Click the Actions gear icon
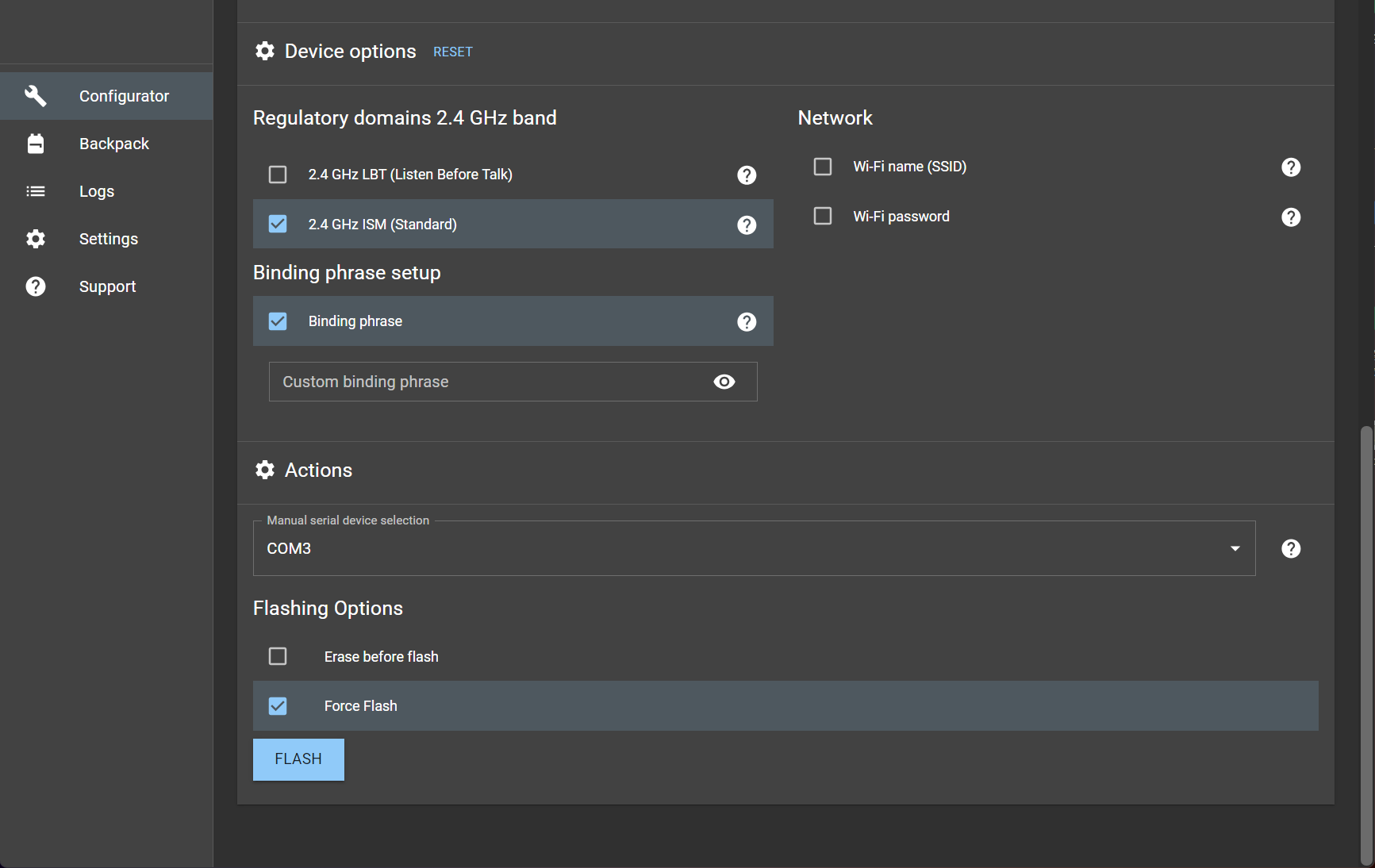The image size is (1375, 868). (265, 470)
